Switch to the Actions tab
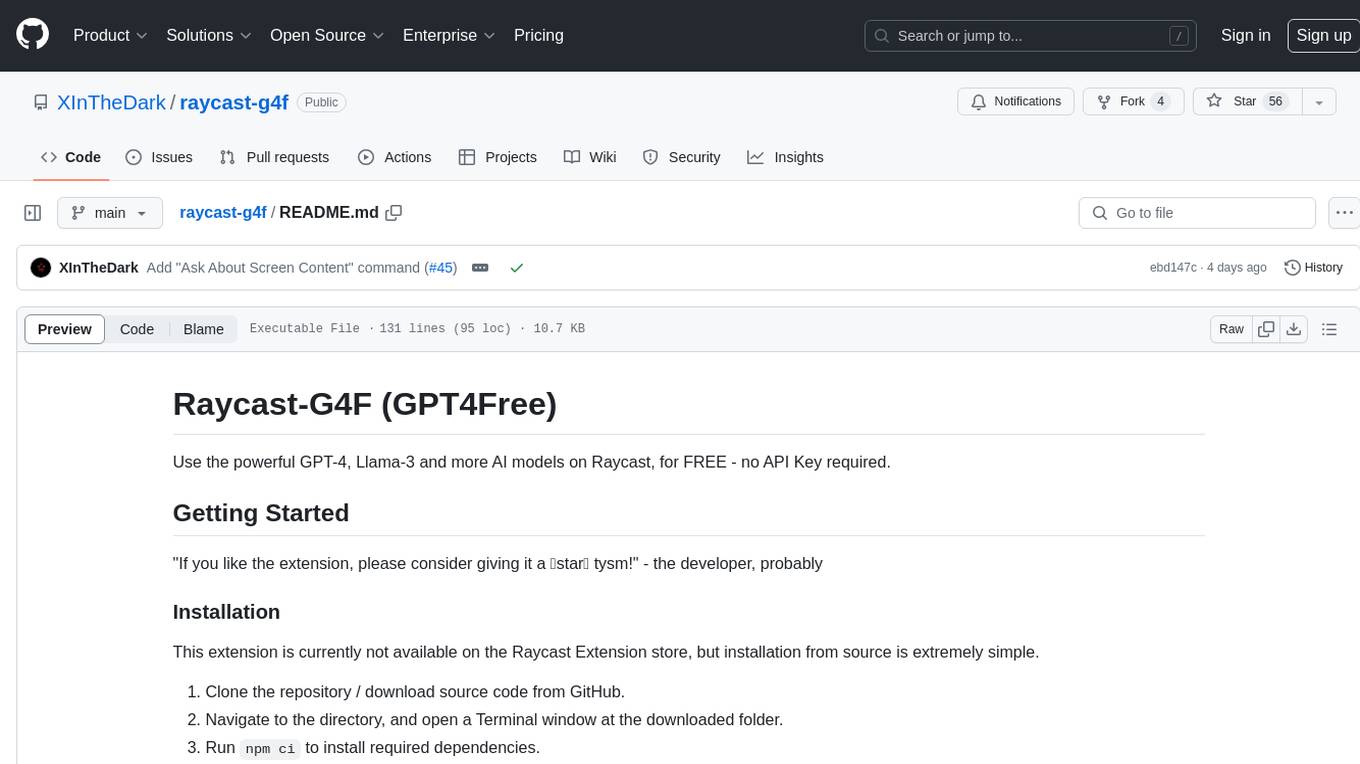Screen dimensions: 1360x764 (394, 157)
